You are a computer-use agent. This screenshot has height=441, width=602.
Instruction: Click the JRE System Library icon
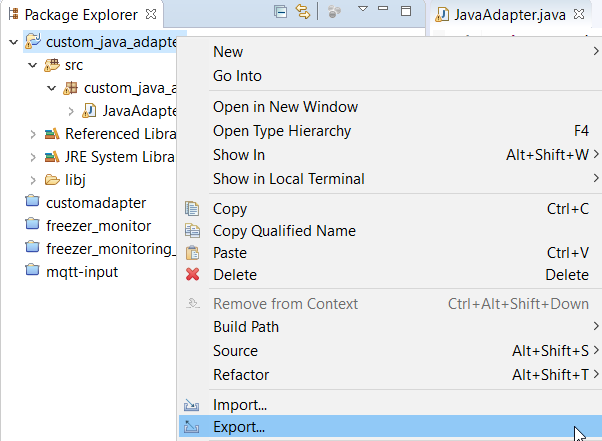[x=52, y=157]
